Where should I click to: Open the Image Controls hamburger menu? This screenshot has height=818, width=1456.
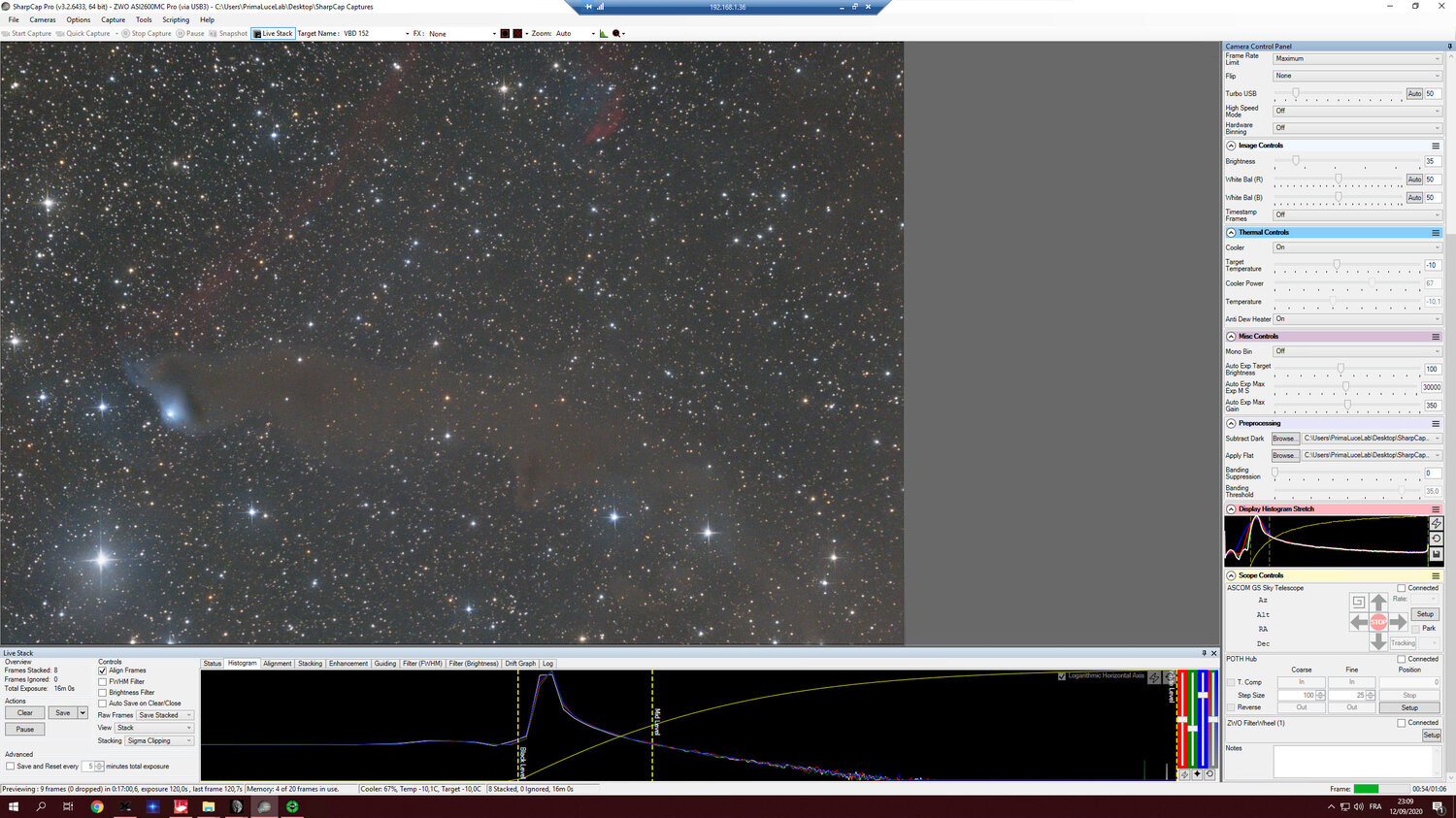[1436, 146]
